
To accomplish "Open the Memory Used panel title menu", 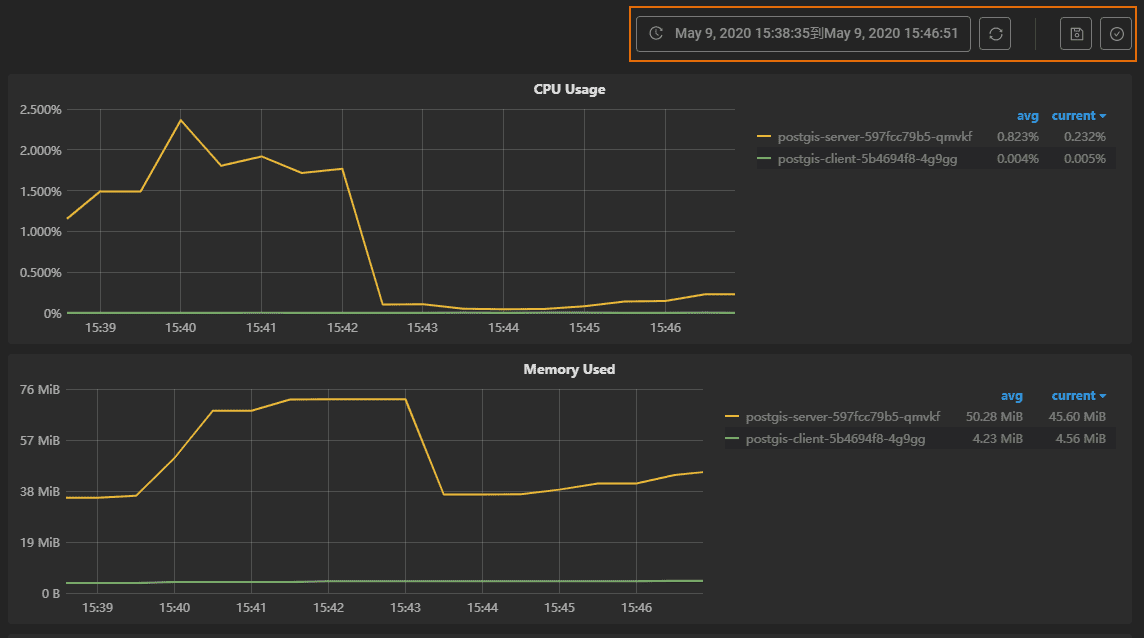I will coord(569,369).
